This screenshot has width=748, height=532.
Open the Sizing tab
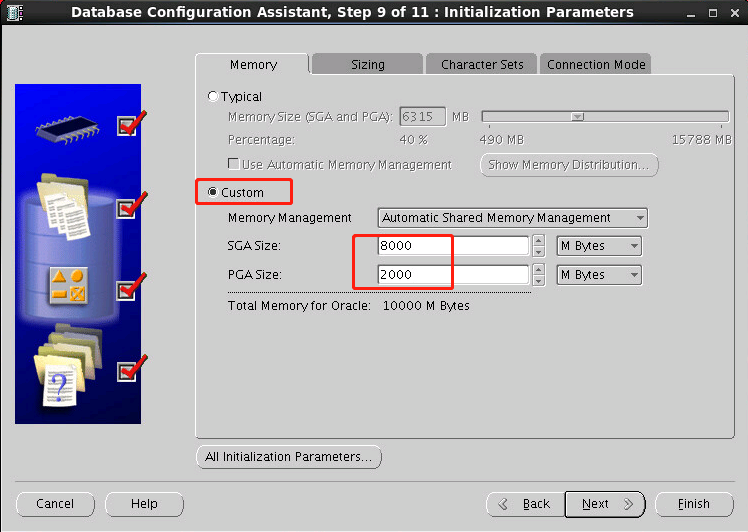pyautogui.click(x=367, y=64)
